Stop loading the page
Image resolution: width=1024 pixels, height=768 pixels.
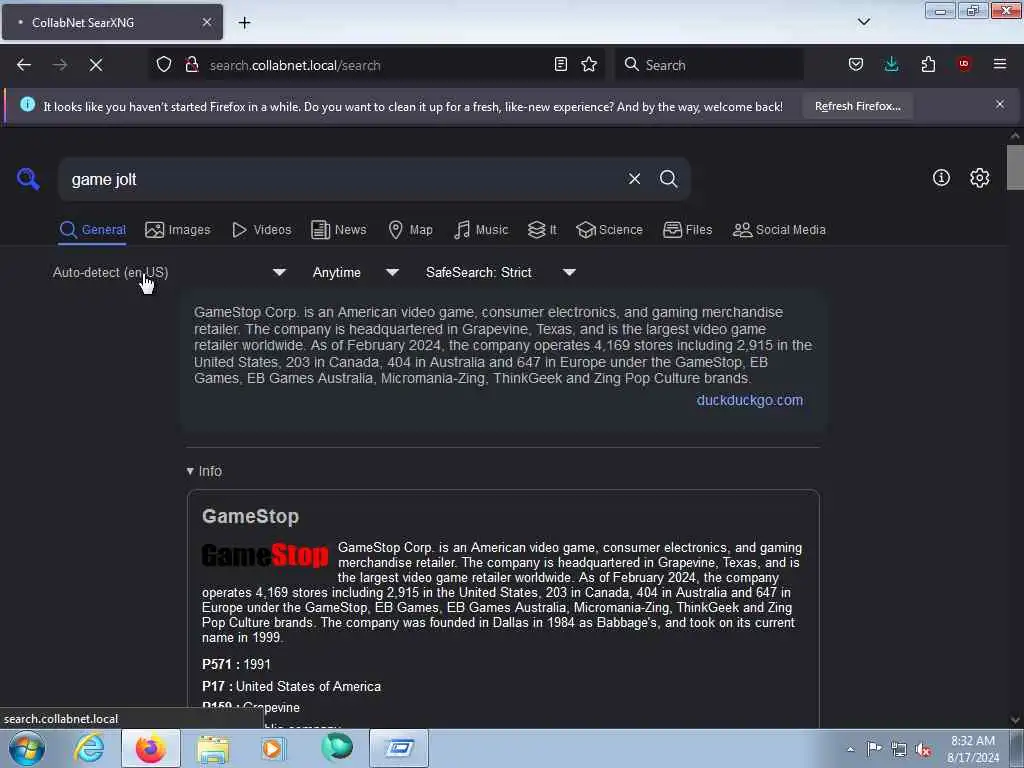click(95, 65)
